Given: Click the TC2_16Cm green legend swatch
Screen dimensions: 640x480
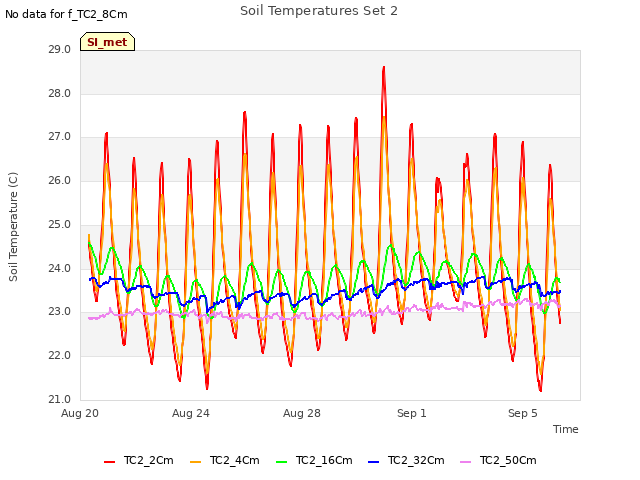Looking at the screenshot, I should [x=282, y=462].
